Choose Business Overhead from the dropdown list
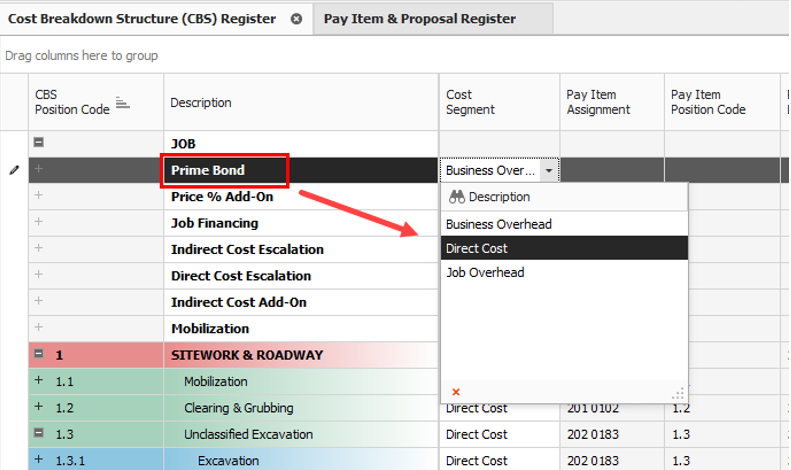The width and height of the screenshot is (791, 470). (x=564, y=224)
